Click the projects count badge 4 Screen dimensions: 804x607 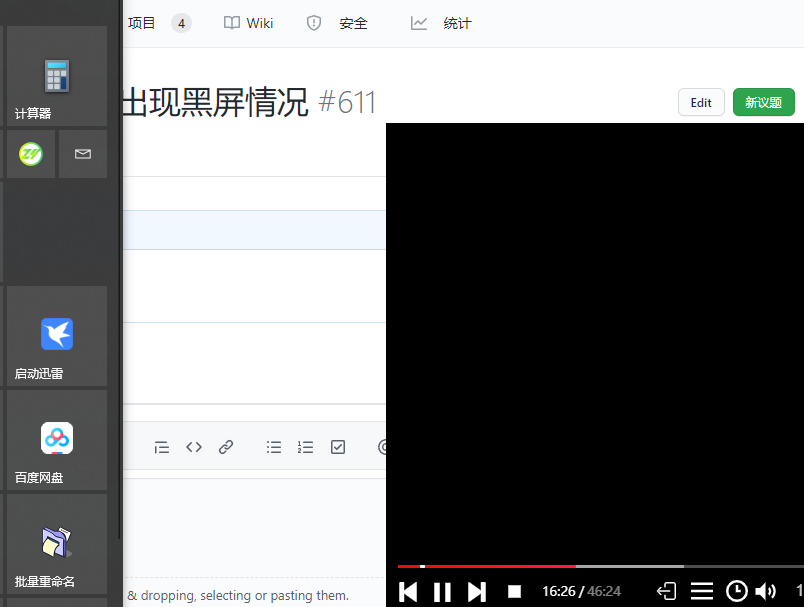click(181, 24)
